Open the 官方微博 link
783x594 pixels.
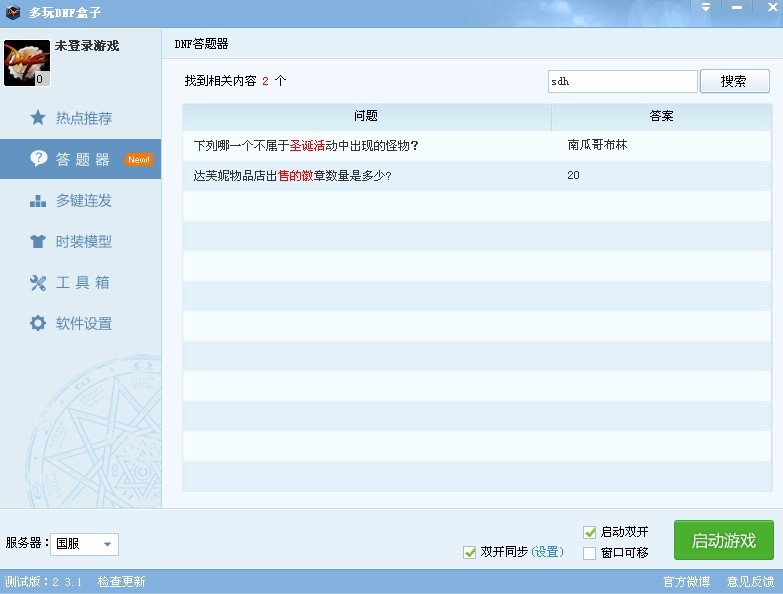687,582
